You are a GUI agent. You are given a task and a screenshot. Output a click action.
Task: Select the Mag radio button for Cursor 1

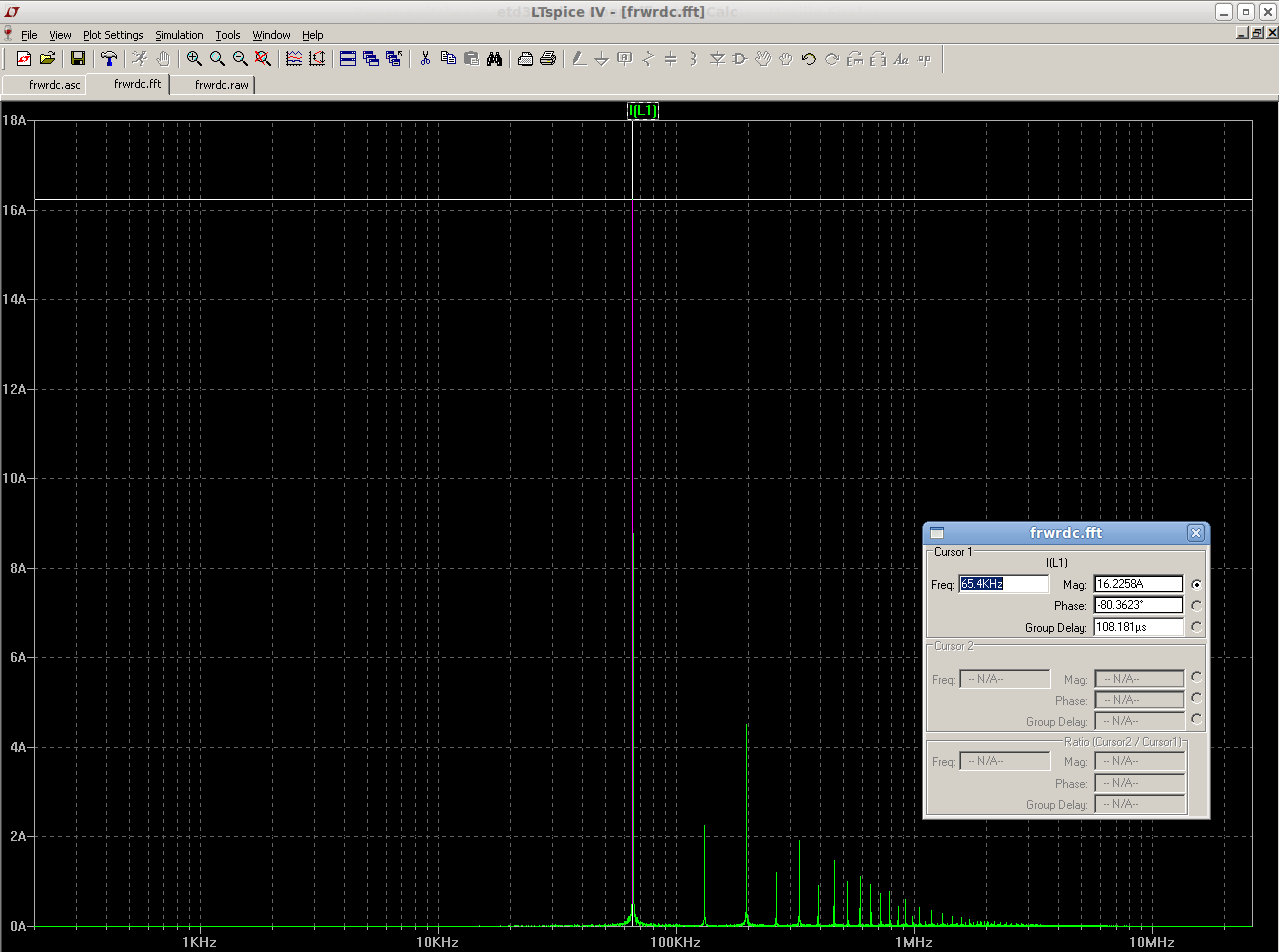click(1197, 585)
